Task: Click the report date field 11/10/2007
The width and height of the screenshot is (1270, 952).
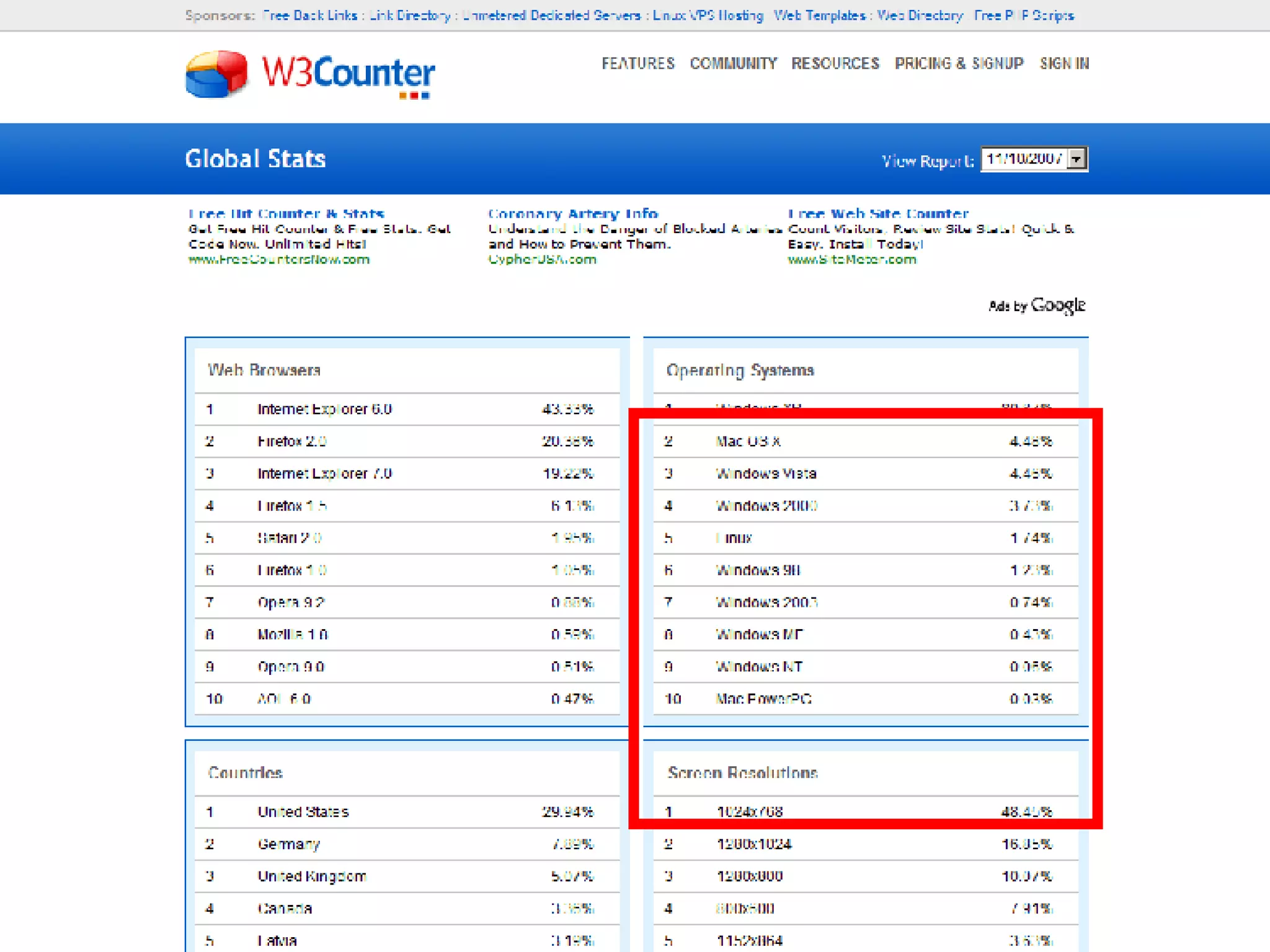Action: pos(1024,159)
